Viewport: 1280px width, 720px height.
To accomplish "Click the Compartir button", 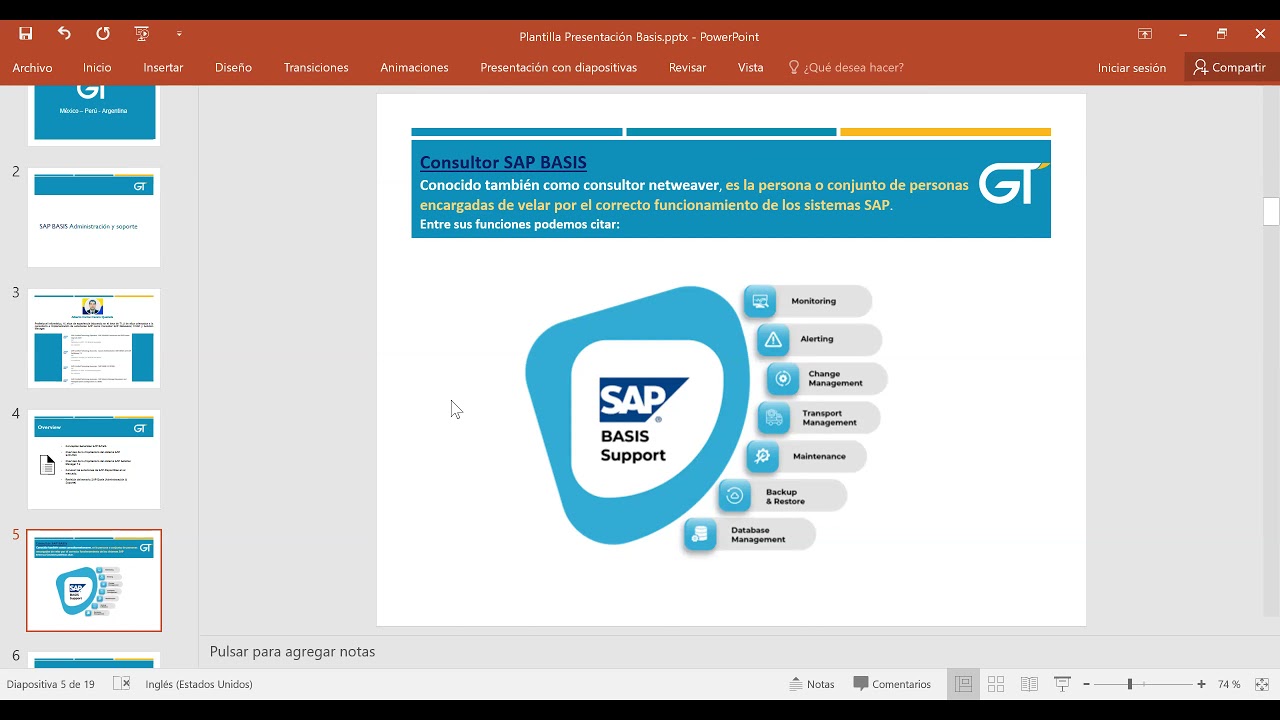I will click(1230, 68).
